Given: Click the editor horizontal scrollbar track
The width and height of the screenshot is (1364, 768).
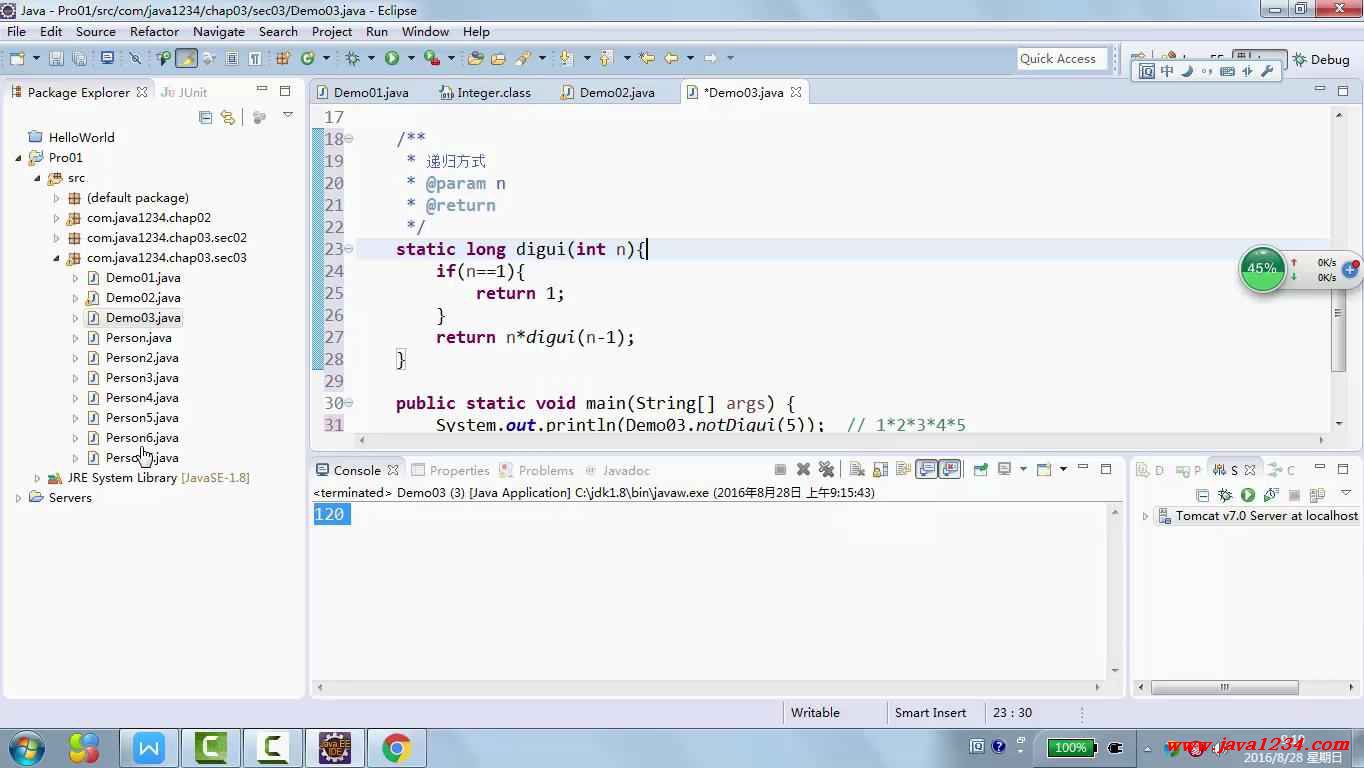Looking at the screenshot, I should point(840,440).
